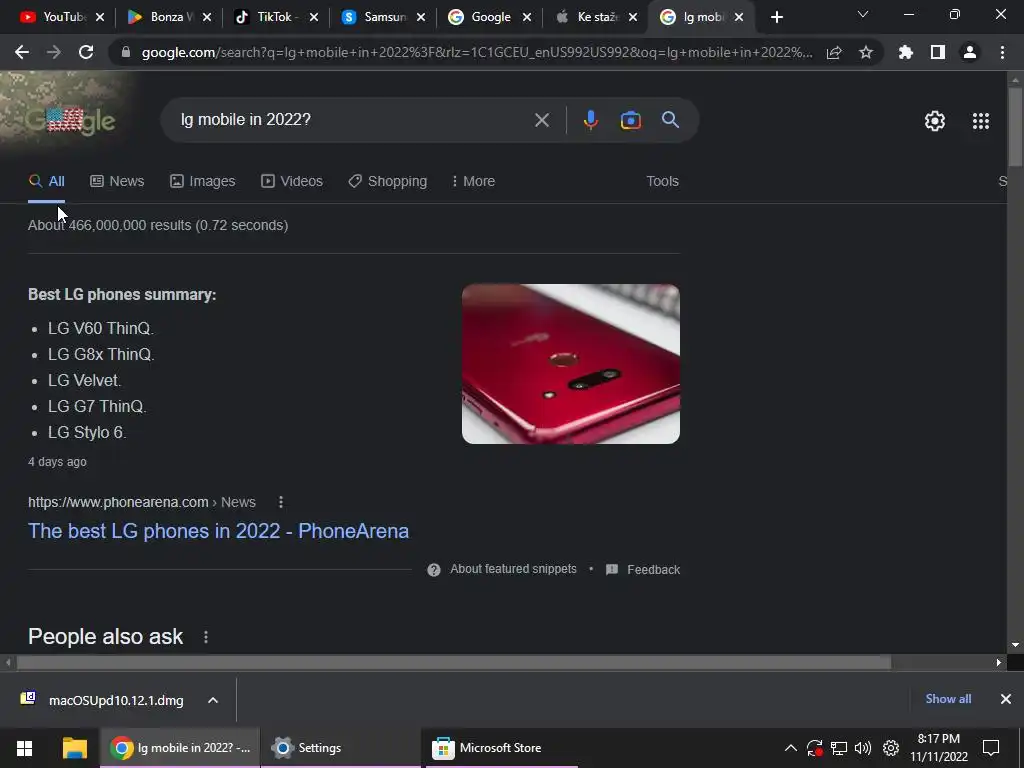Select the Images results filter

click(202, 182)
